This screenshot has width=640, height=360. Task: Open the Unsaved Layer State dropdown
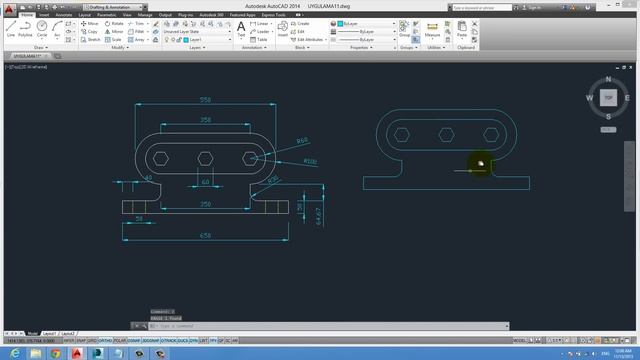tap(197, 31)
